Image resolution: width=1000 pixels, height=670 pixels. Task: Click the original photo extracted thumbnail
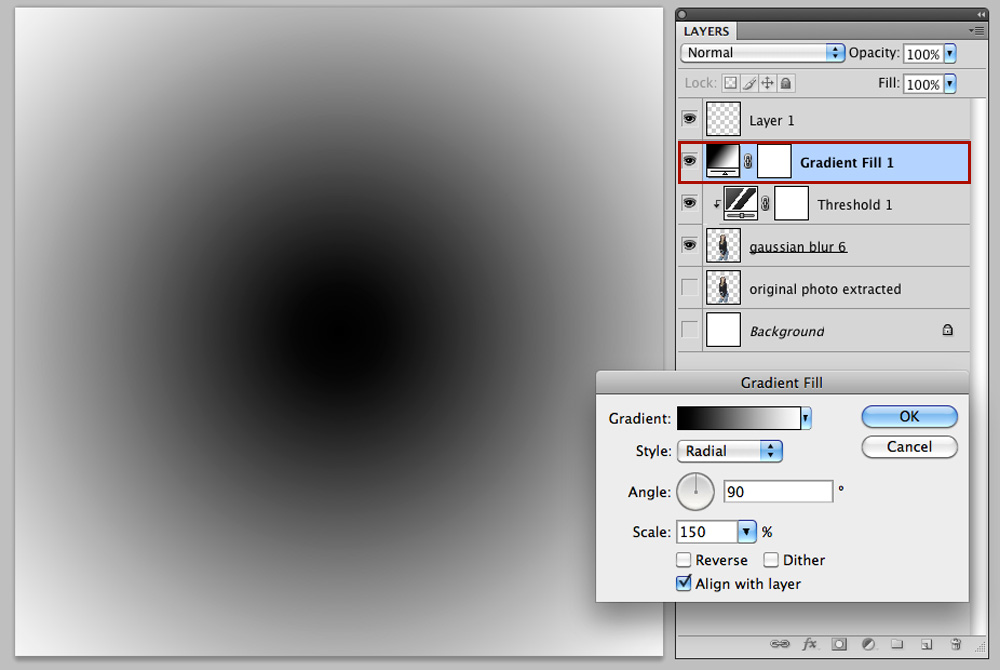tap(723, 288)
